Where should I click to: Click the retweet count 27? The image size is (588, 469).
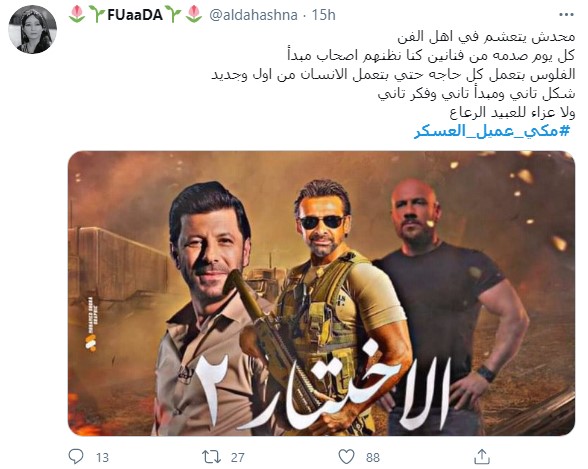tap(237, 457)
